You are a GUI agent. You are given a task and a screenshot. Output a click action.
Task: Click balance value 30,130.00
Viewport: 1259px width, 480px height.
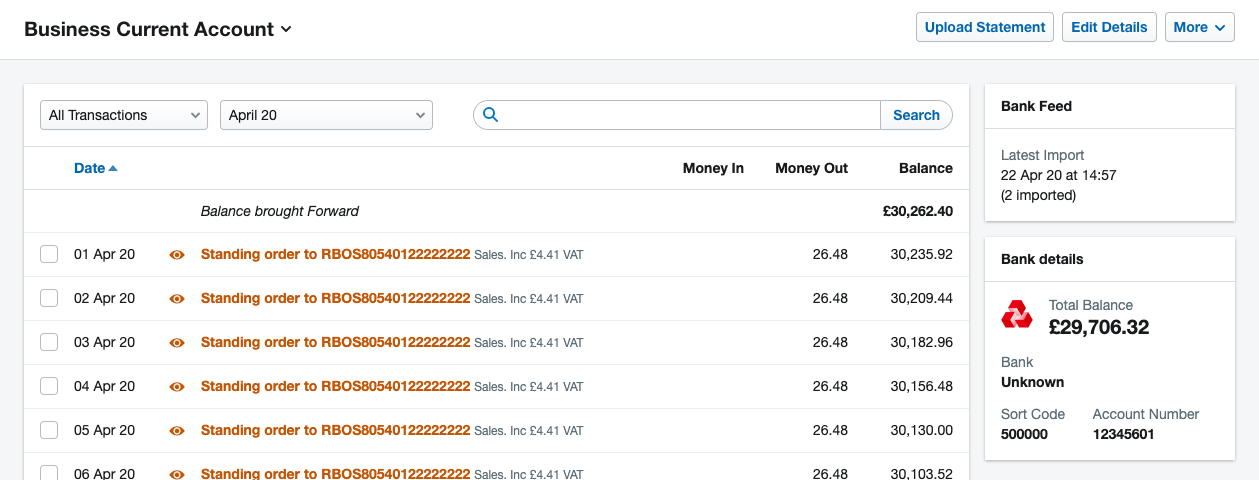922,430
